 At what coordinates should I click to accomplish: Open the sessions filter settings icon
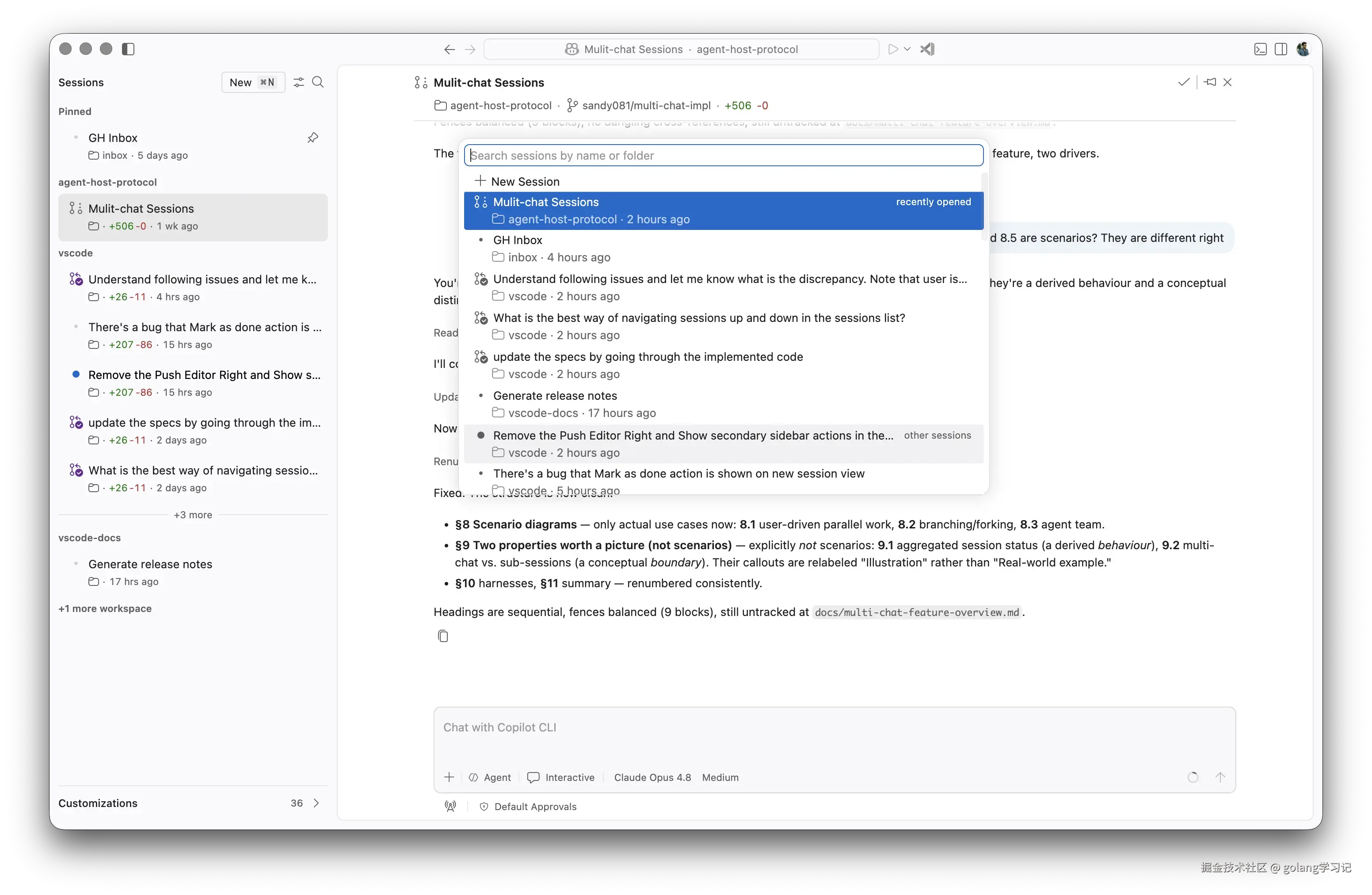299,82
